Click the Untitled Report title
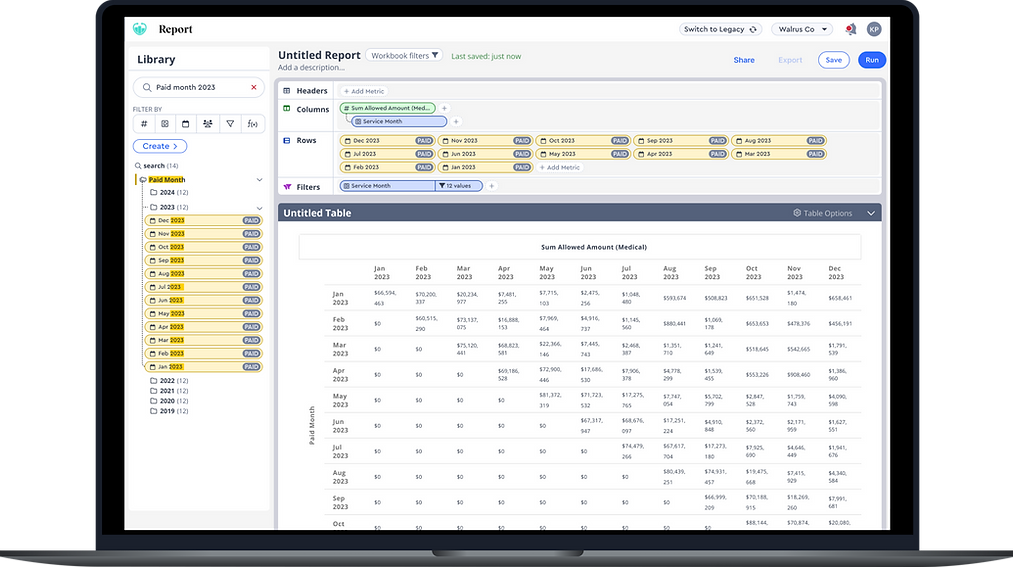 (319, 55)
